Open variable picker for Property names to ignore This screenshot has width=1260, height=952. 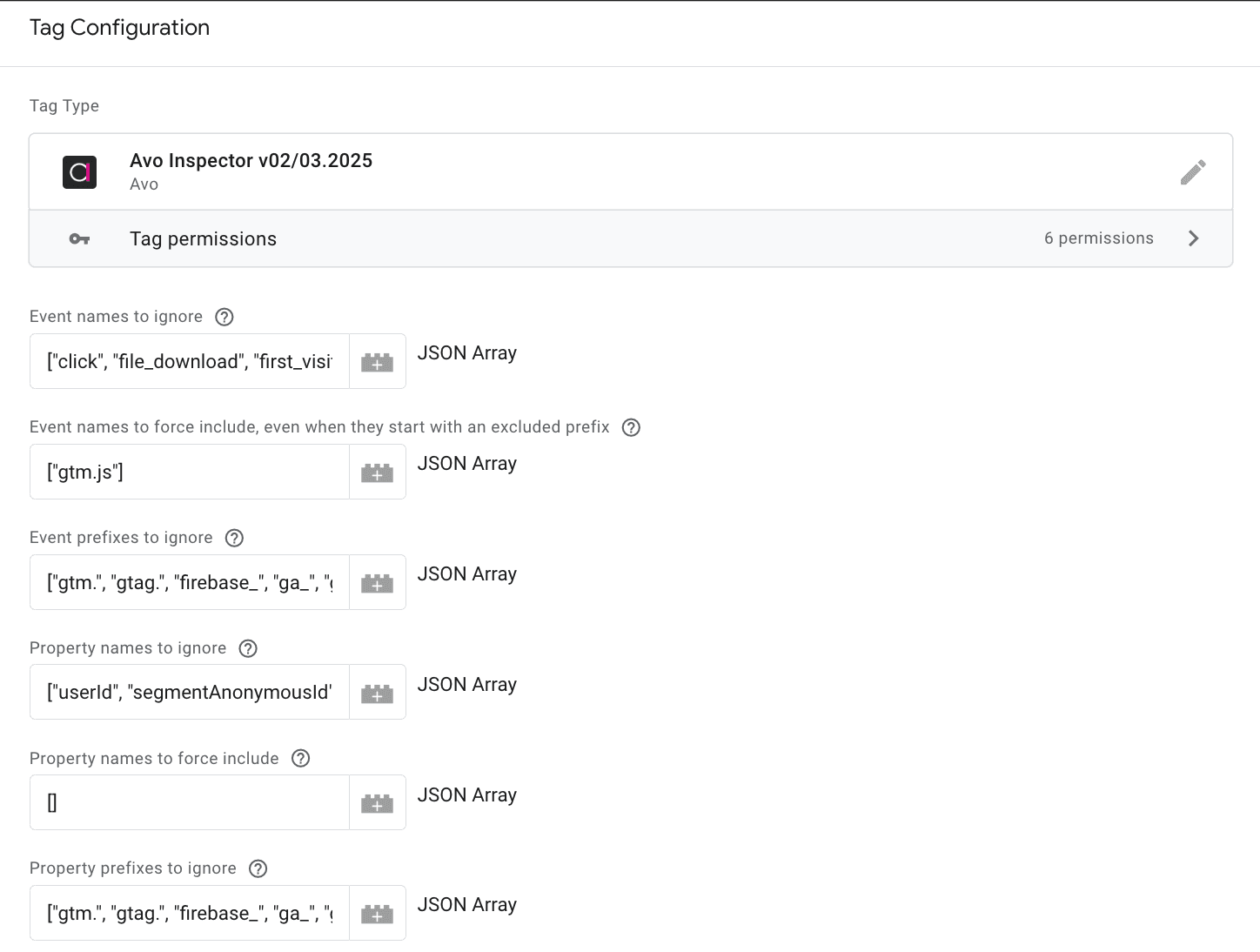377,692
